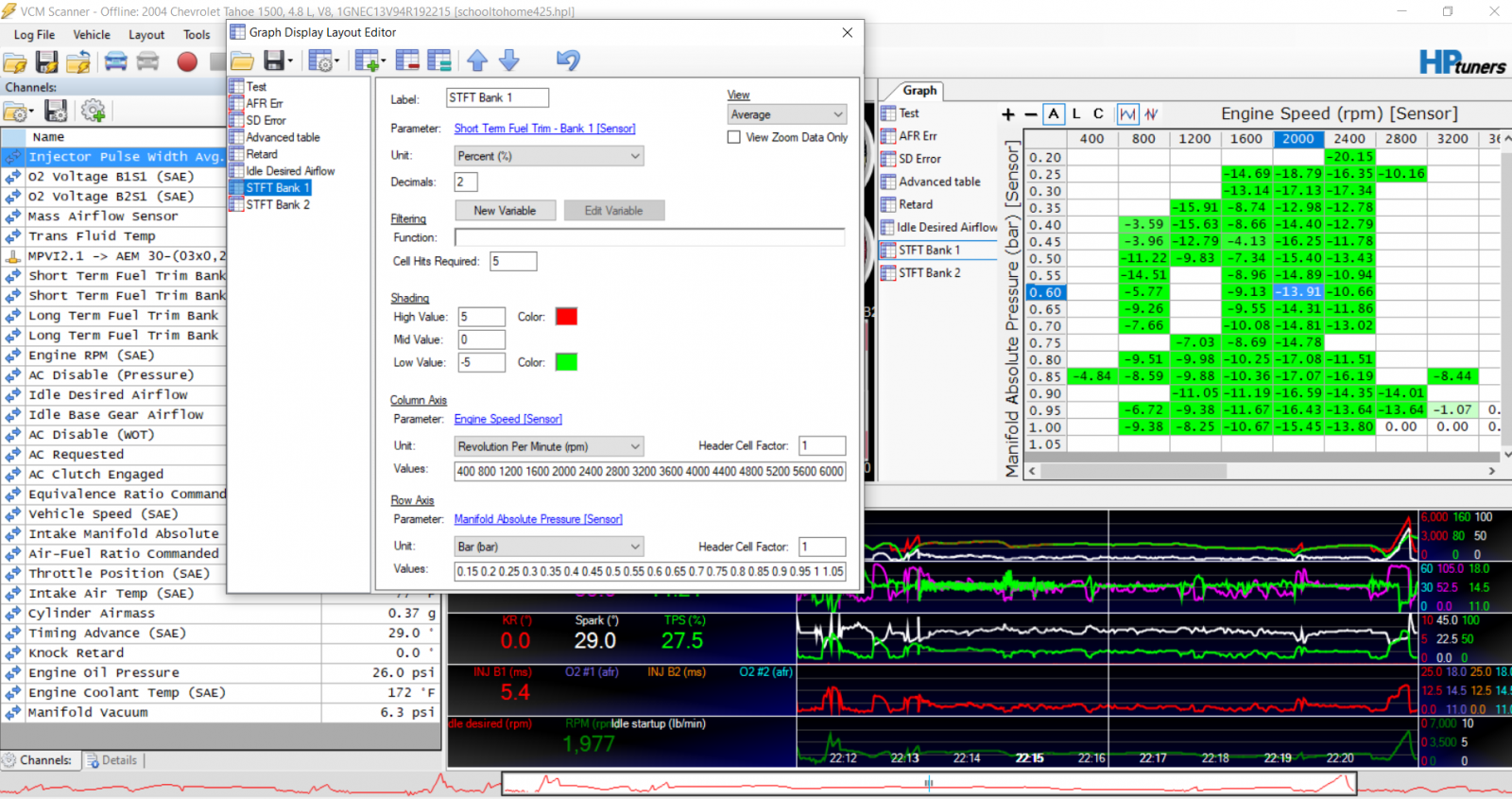Select AFR Err in editor layout list
The width and height of the screenshot is (1512, 799).
(x=265, y=103)
